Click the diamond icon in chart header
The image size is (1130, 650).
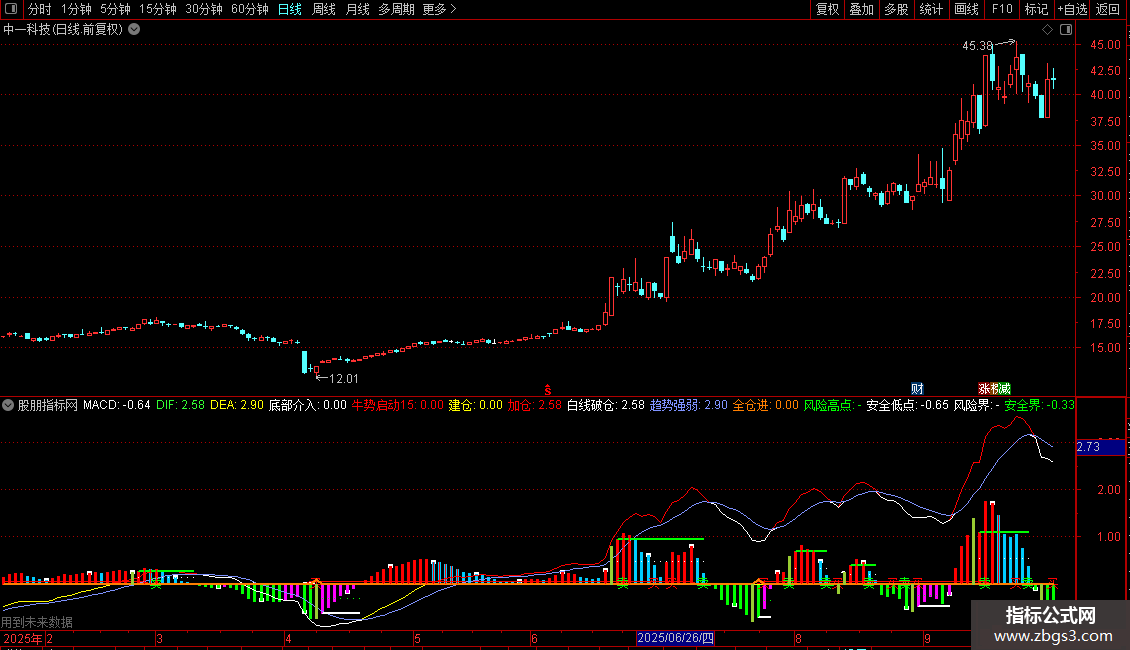click(1047, 30)
